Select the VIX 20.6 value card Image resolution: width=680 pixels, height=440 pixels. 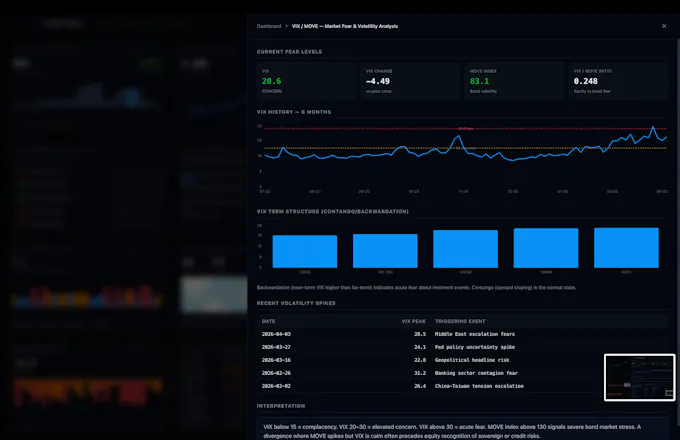coord(306,81)
